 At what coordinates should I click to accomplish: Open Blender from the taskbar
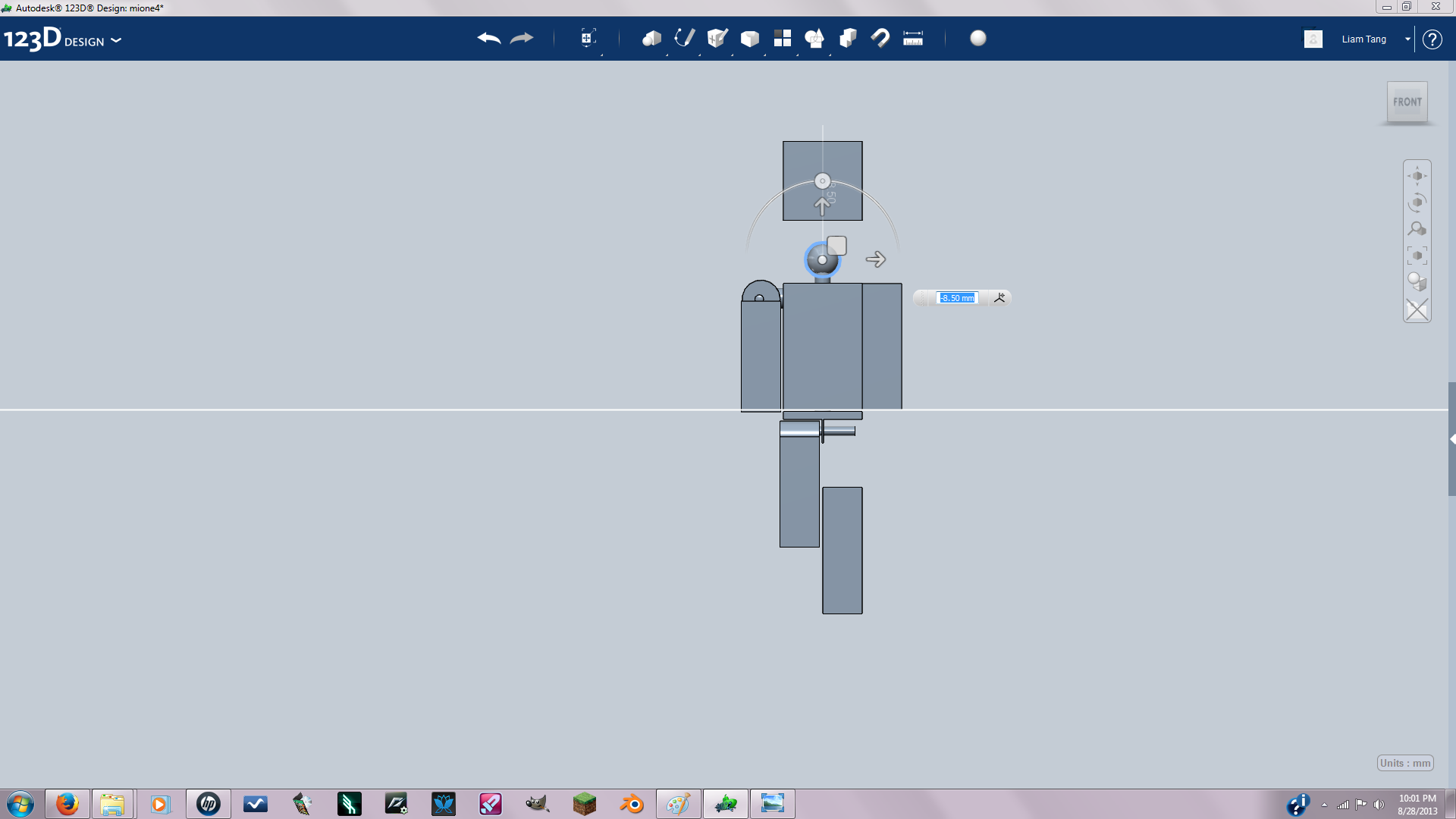tap(632, 804)
